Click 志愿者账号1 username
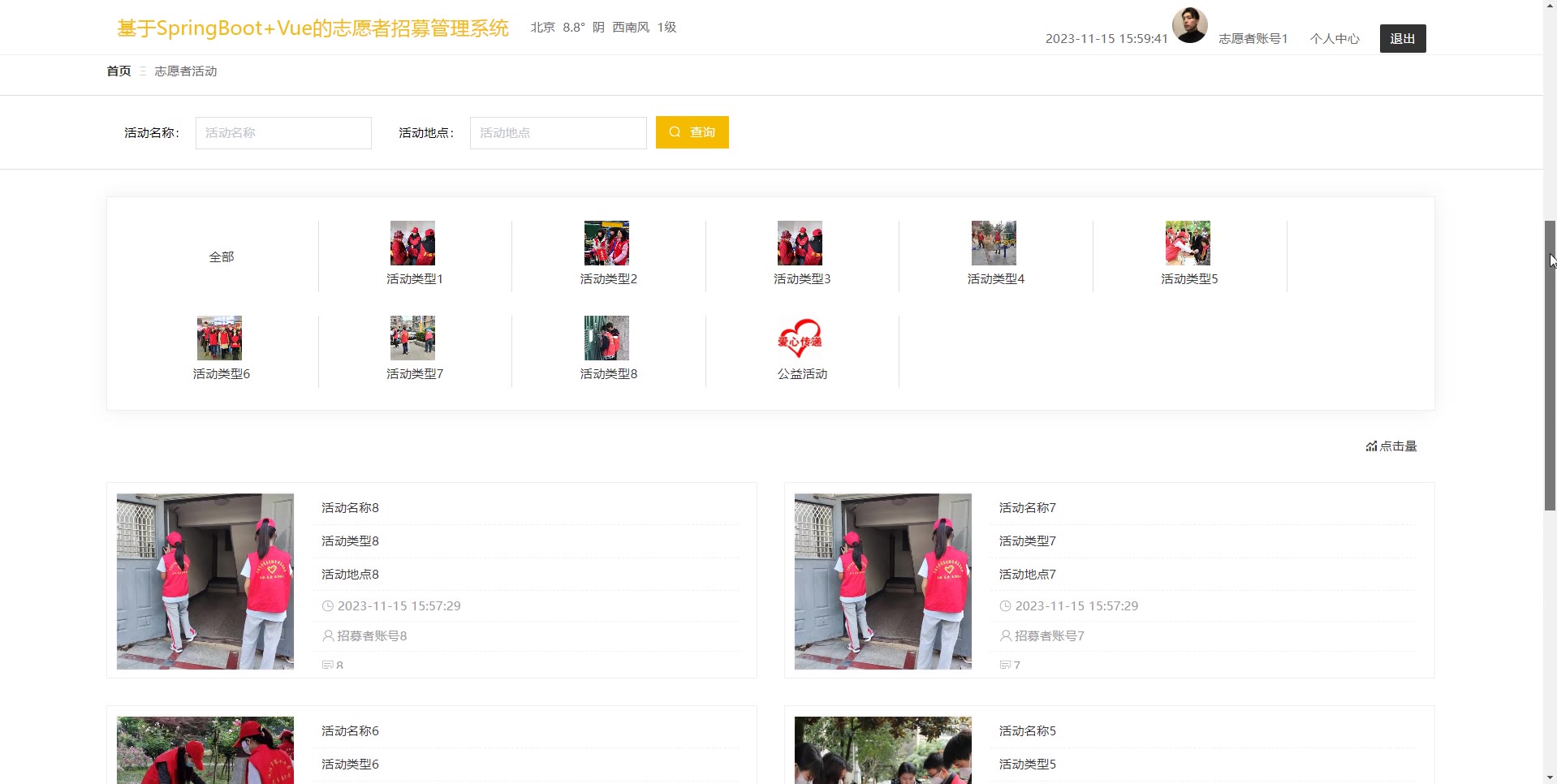This screenshot has height=784, width=1557. coord(1253,39)
